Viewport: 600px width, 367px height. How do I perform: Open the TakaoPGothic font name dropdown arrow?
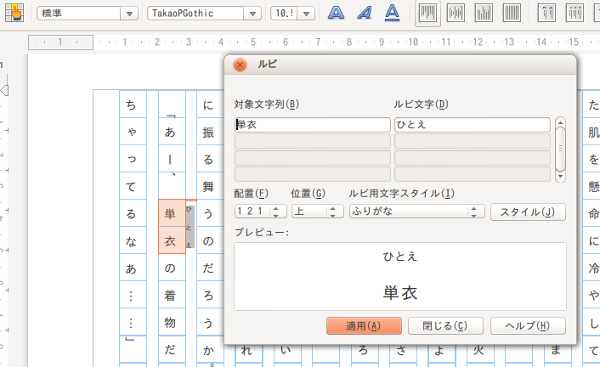point(253,13)
